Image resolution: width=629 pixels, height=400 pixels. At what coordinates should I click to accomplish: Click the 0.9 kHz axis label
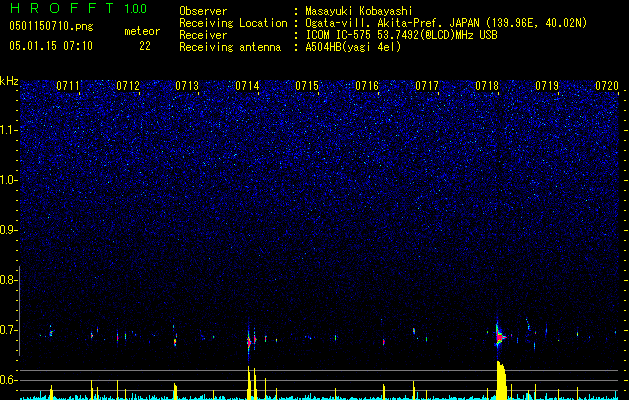click(x=9, y=230)
